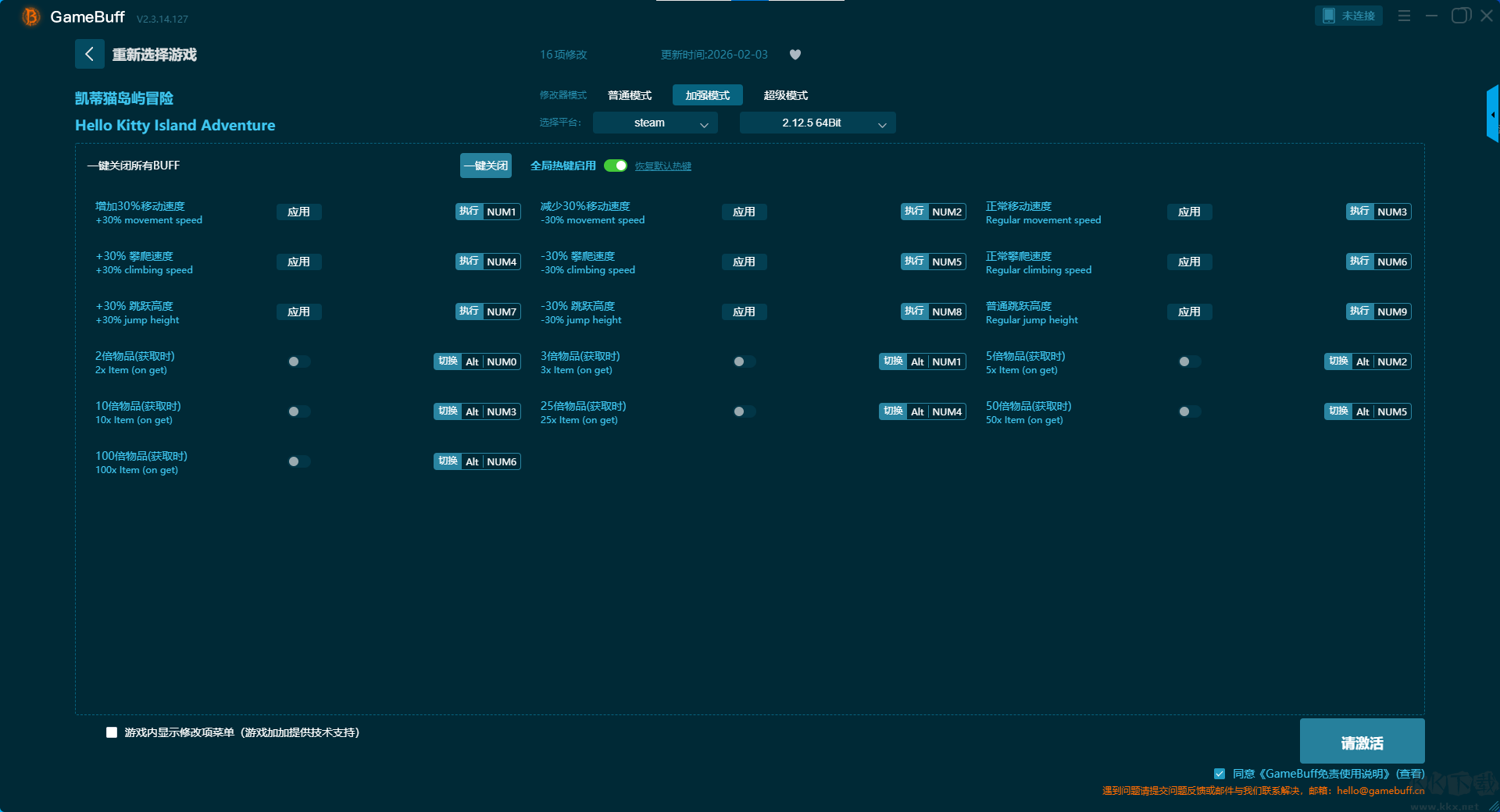Open the 2.12.5 64Bit version dropdown
Viewport: 1500px width, 812px height.
[817, 123]
